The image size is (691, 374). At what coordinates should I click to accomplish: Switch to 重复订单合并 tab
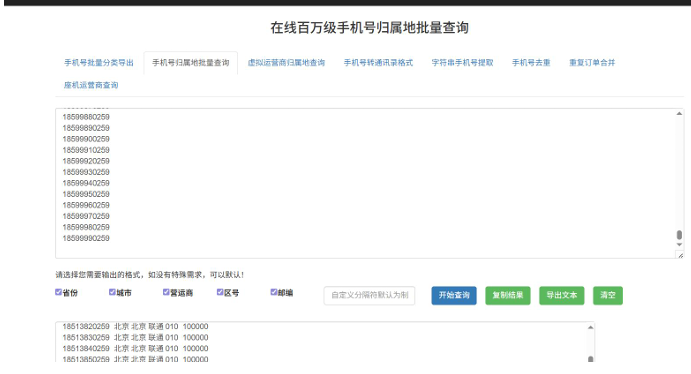click(592, 63)
